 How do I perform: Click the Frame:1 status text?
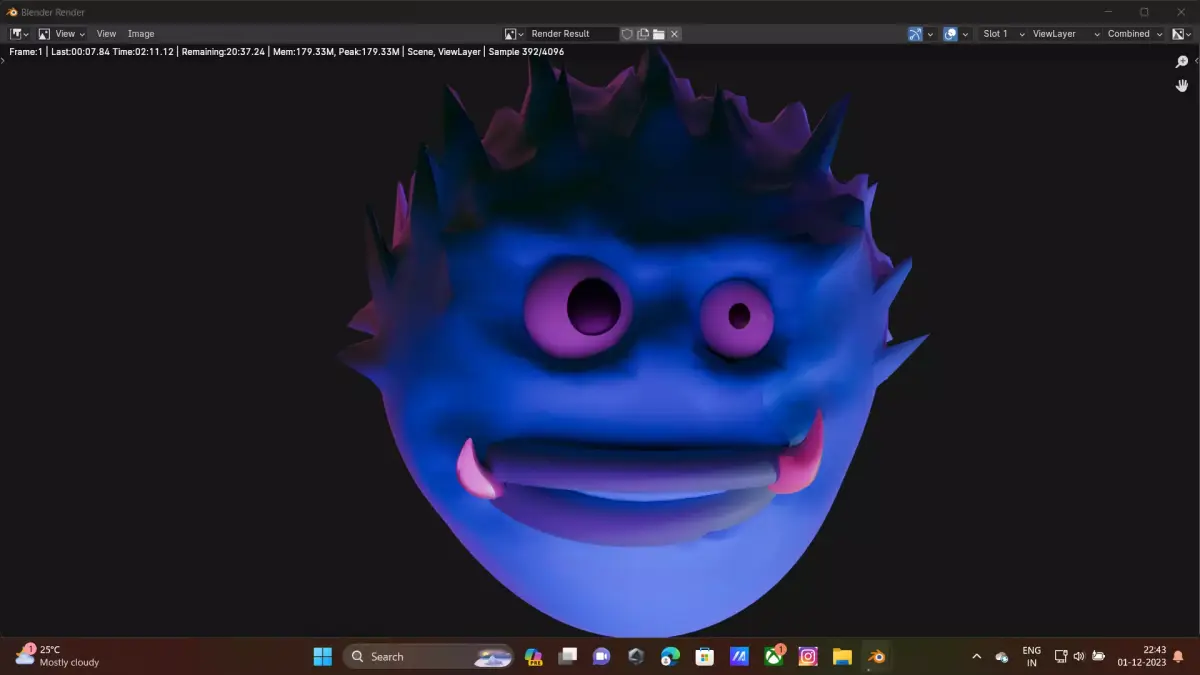point(26,52)
